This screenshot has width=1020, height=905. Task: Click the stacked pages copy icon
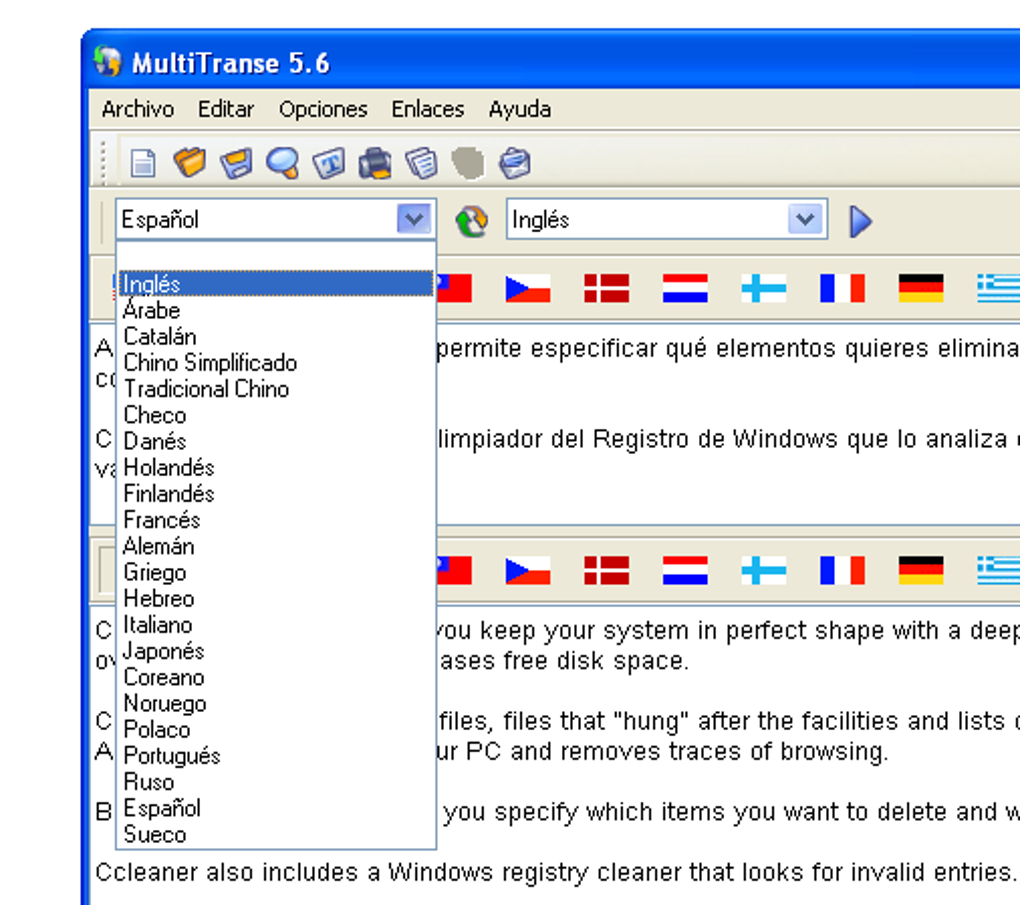tap(422, 163)
